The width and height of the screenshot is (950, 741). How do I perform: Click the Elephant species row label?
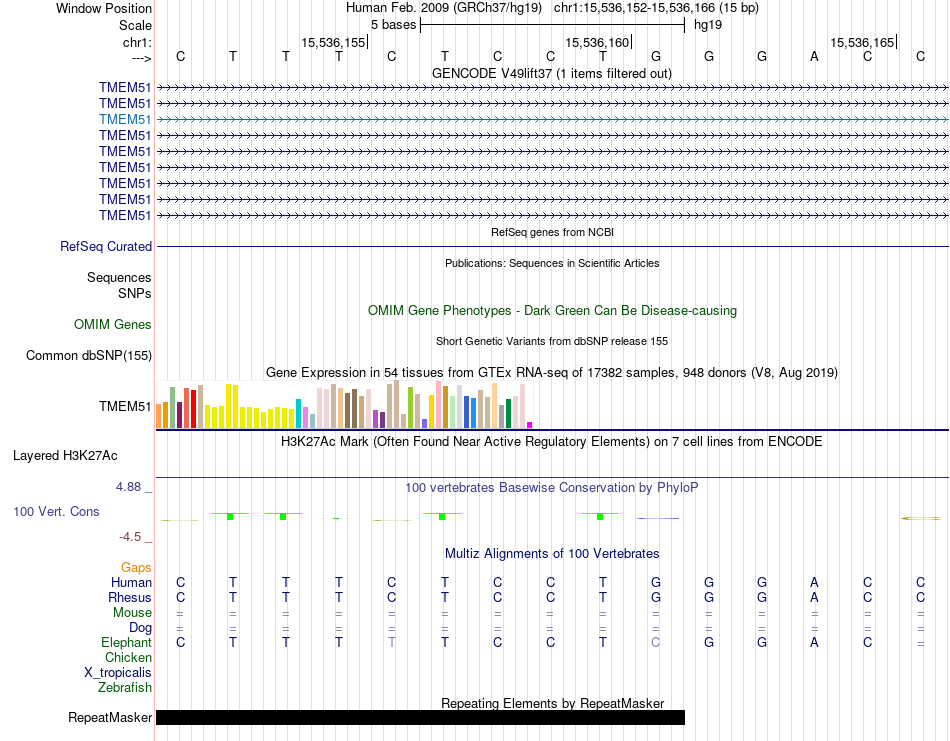(x=127, y=642)
